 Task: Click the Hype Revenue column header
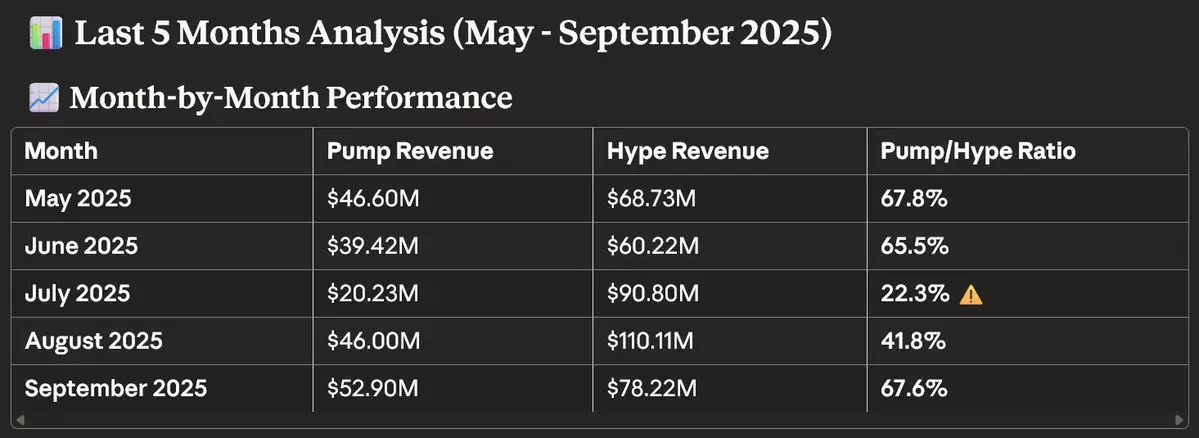[x=688, y=151]
